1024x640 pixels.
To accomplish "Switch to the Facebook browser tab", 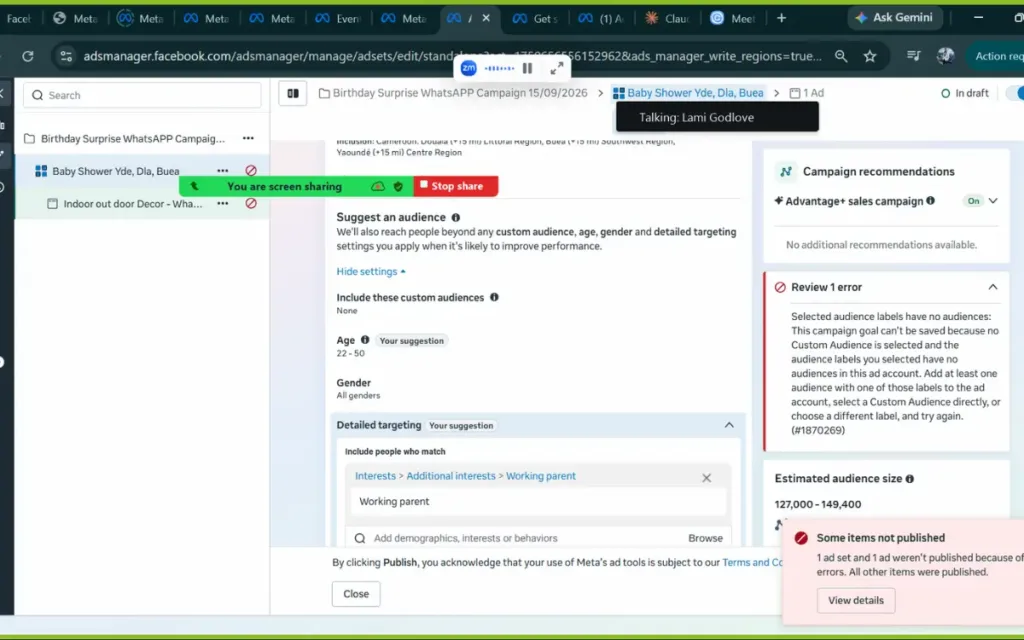I will pos(17,18).
